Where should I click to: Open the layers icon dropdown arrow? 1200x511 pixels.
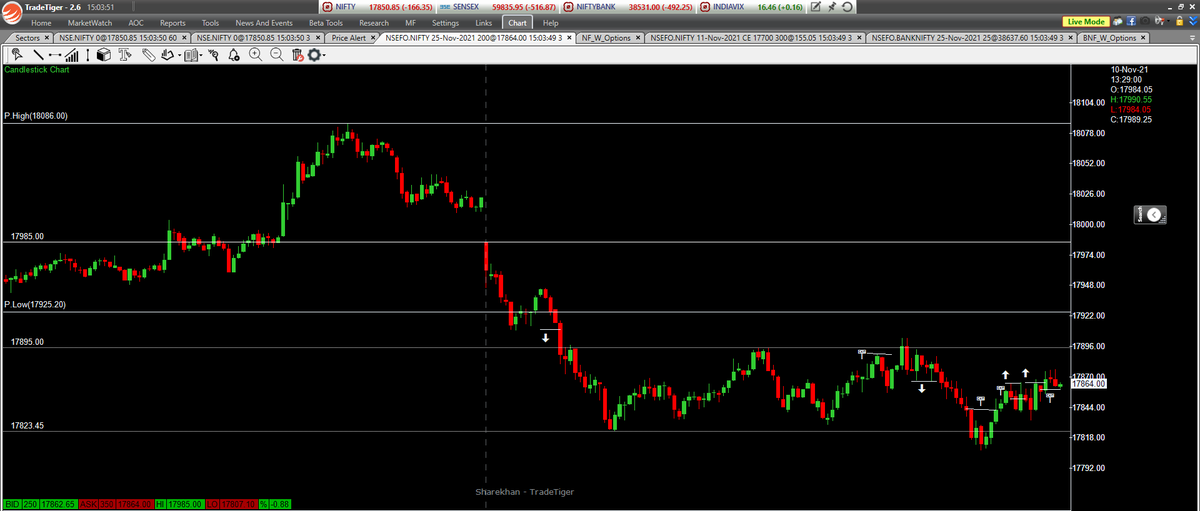tap(179, 55)
